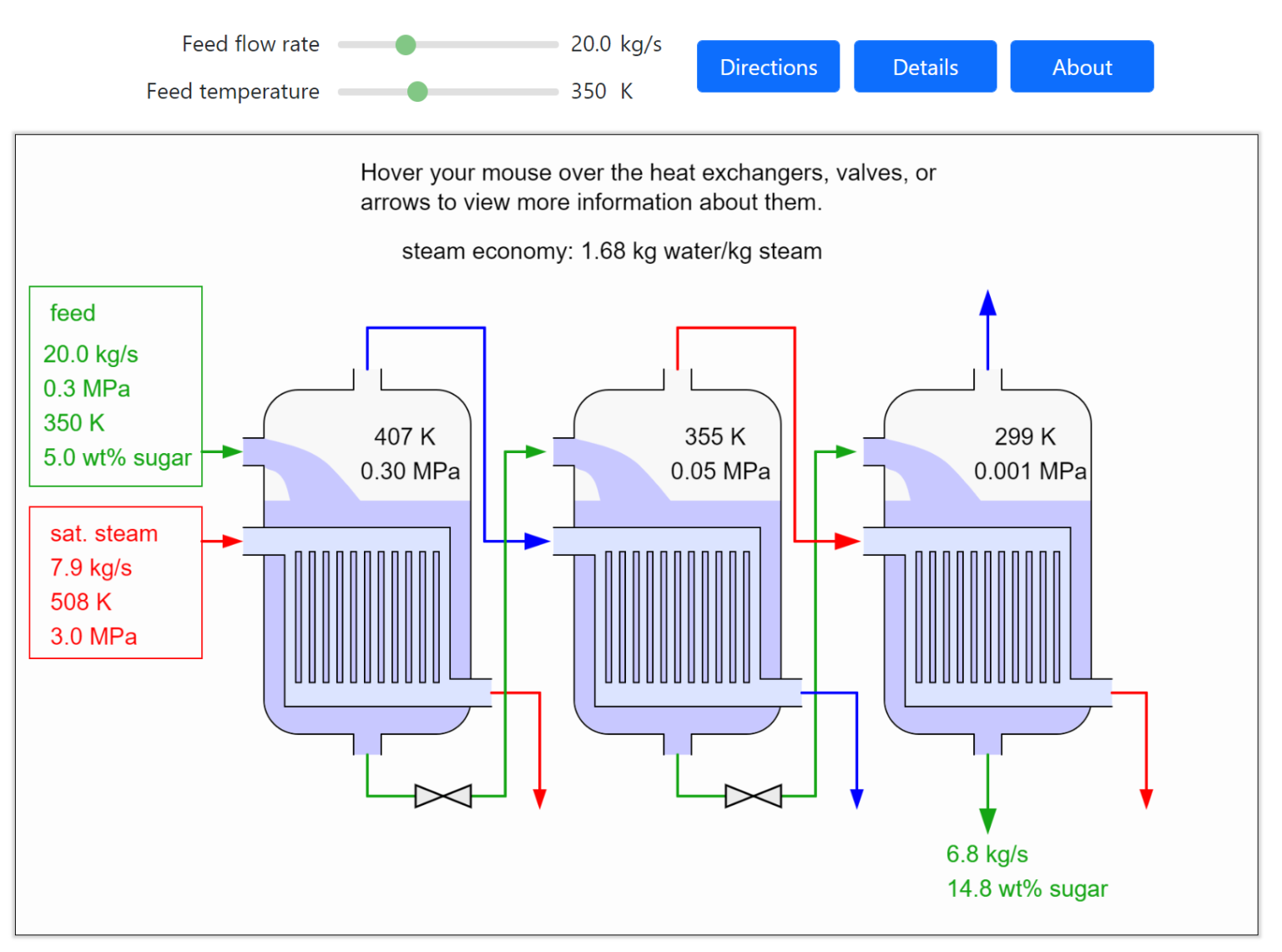Click the Feed flow rate slider handle
The image size is (1282, 952).
tap(406, 44)
